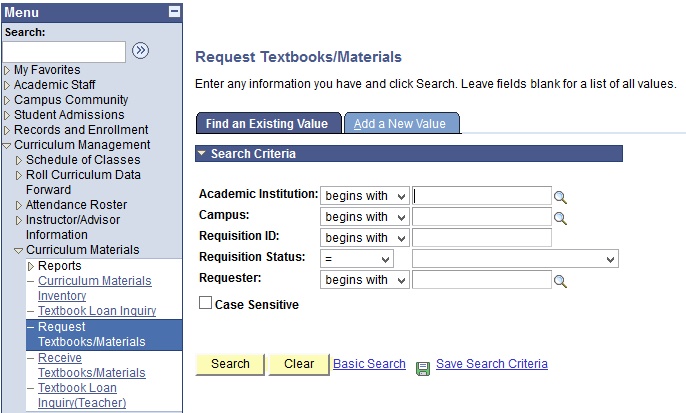Open the Basic Search link
Image resolution: width=686 pixels, height=413 pixels.
pos(369,364)
